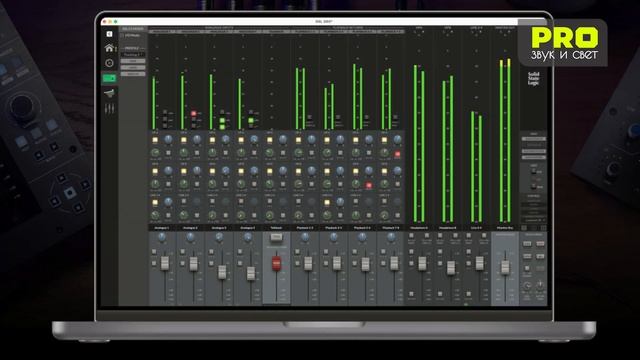Click the Analogue 1 pan knob above fader
The height and width of the screenshot is (360, 640).
click(x=162, y=237)
